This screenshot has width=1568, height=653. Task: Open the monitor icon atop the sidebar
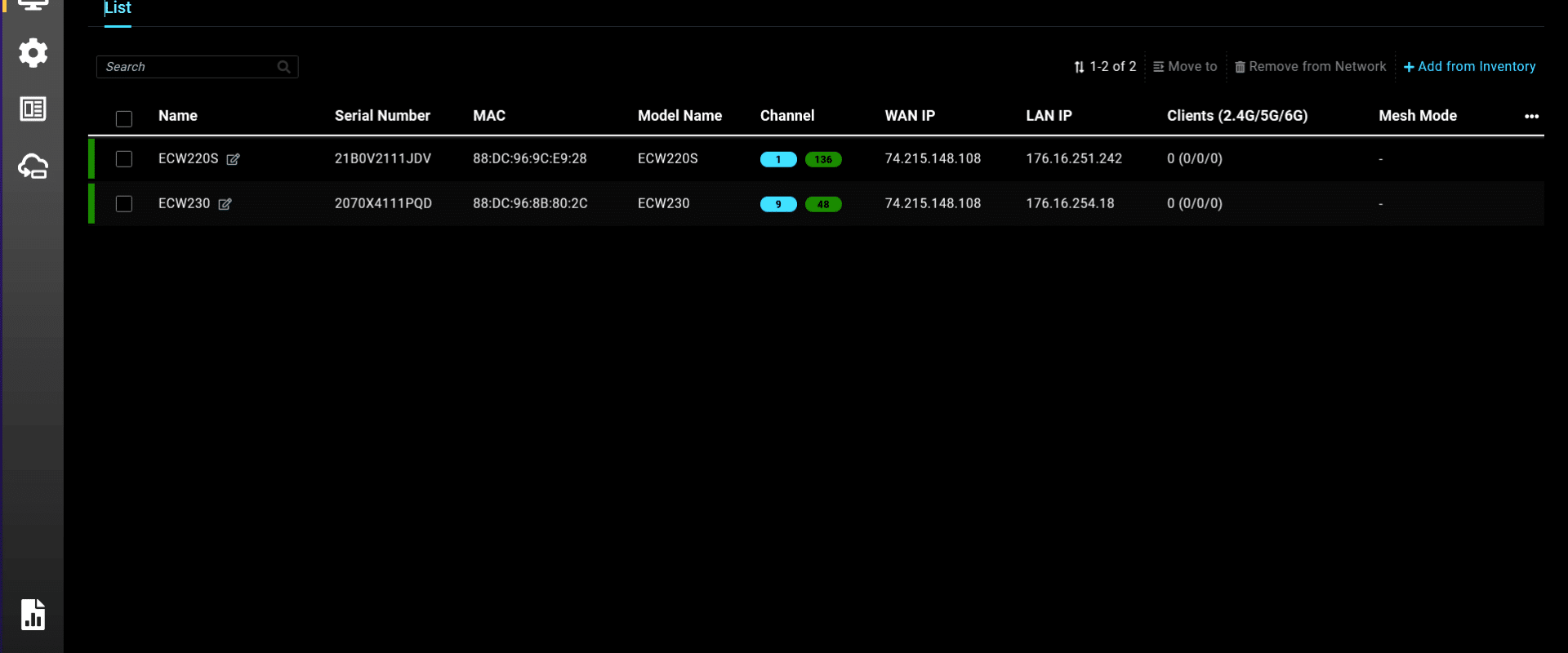[33, 4]
